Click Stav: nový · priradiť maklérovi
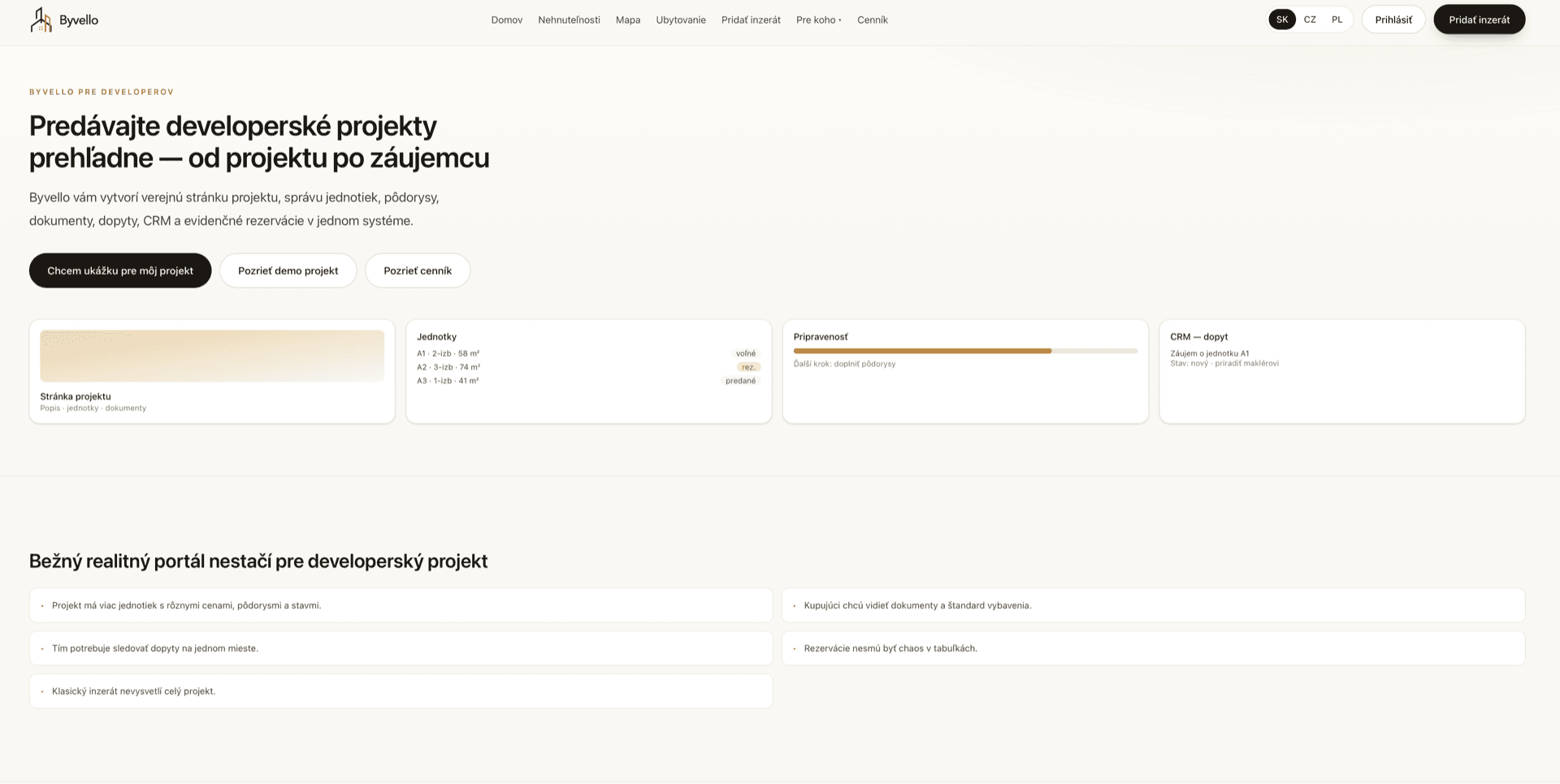This screenshot has width=1560, height=784. pos(1224,363)
